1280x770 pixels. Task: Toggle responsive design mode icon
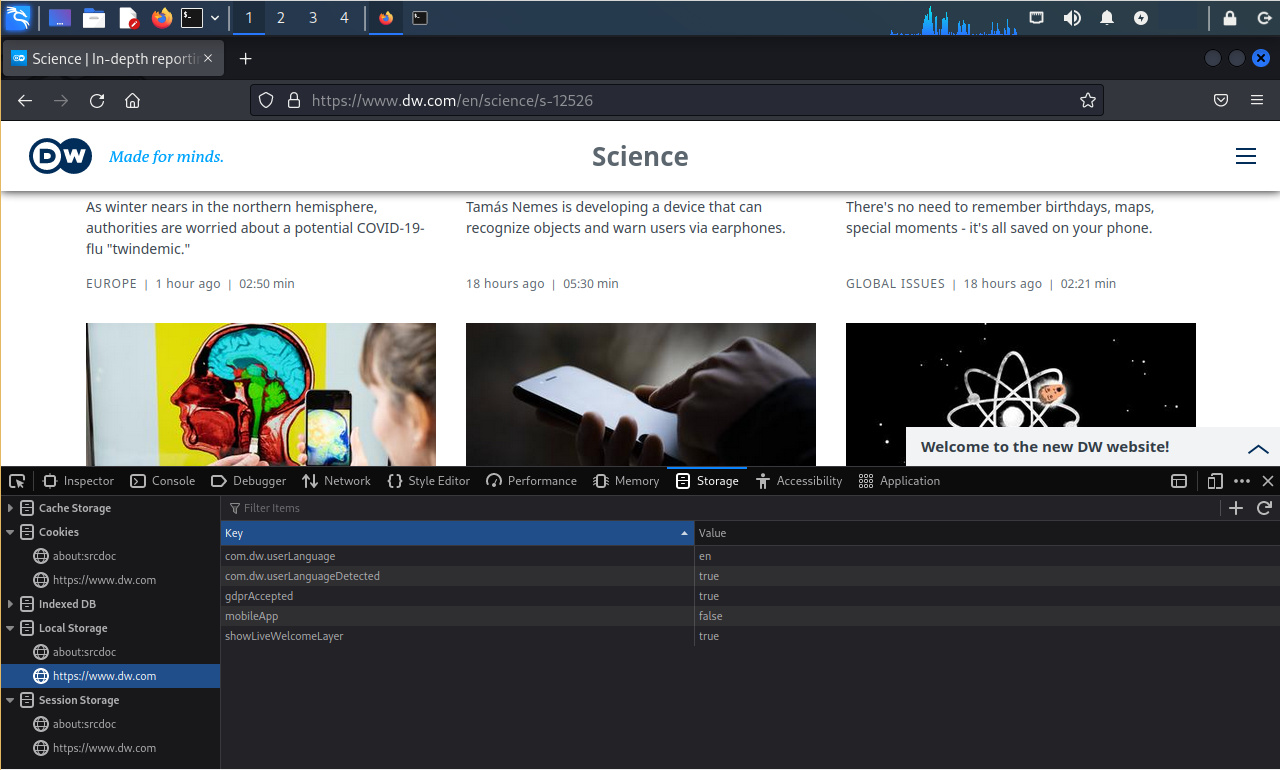click(1215, 481)
